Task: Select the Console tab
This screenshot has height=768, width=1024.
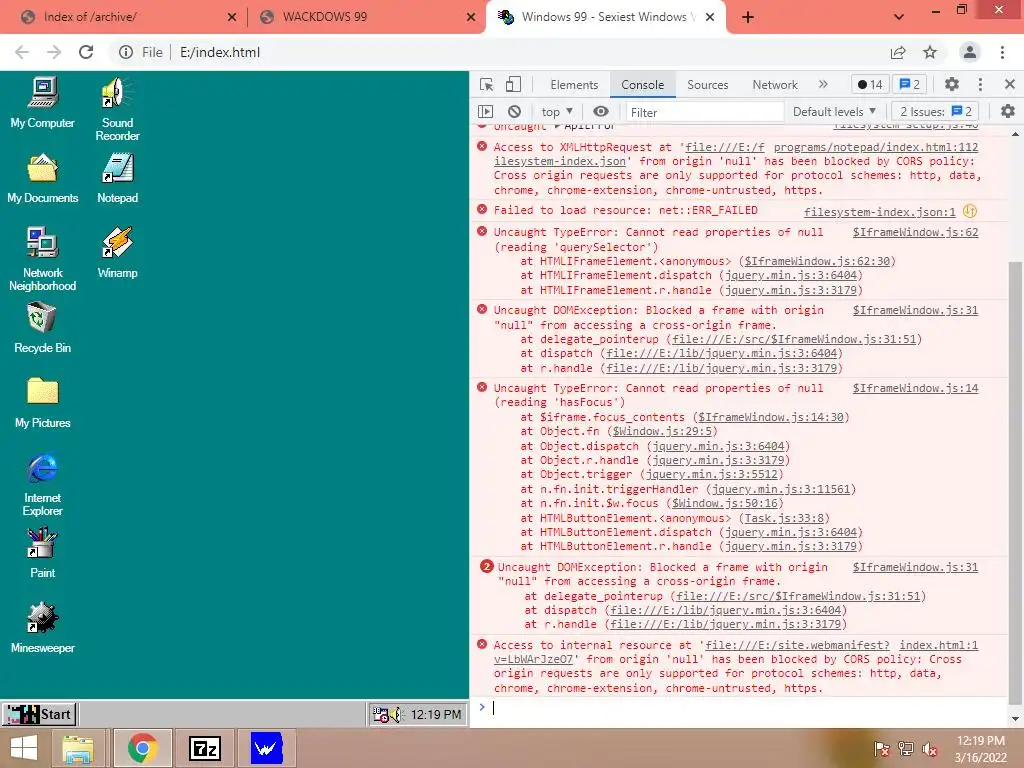Action: [643, 85]
